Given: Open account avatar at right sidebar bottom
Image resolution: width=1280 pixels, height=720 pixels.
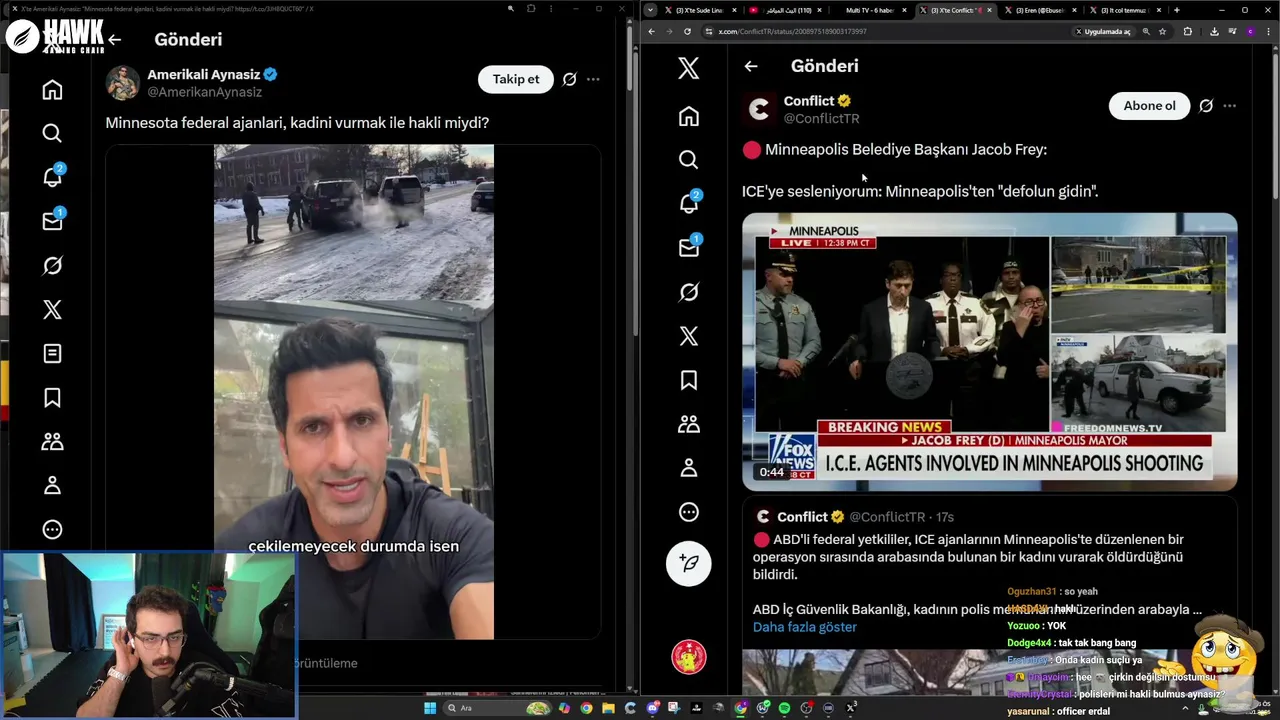Looking at the screenshot, I should [688, 657].
